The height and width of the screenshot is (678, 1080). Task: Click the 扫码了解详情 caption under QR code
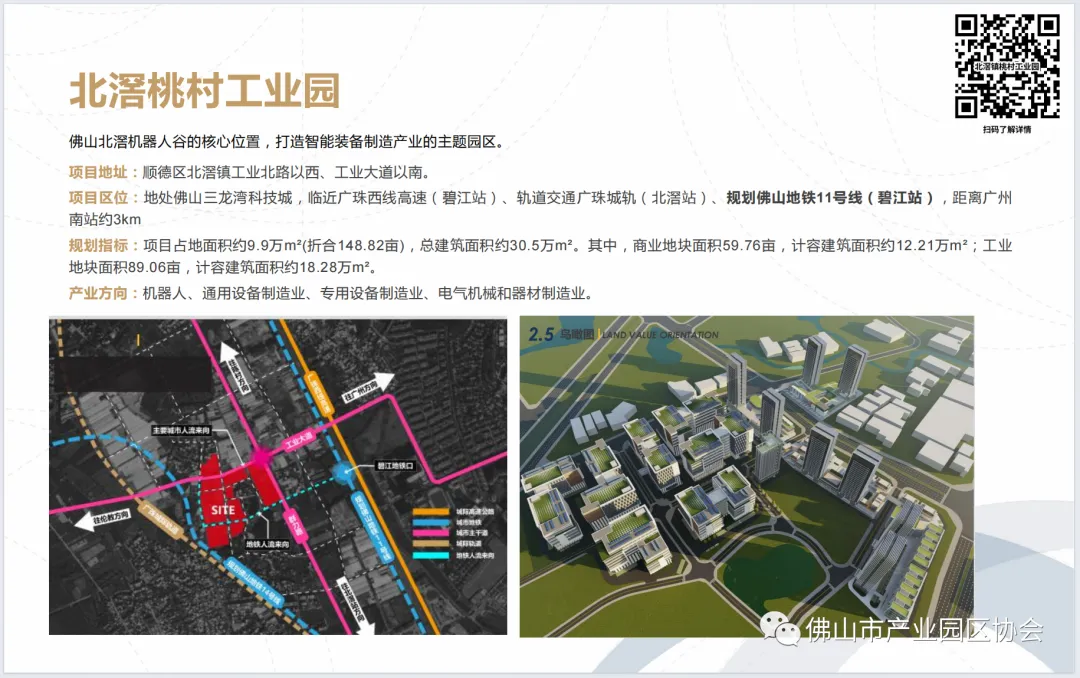[1006, 129]
